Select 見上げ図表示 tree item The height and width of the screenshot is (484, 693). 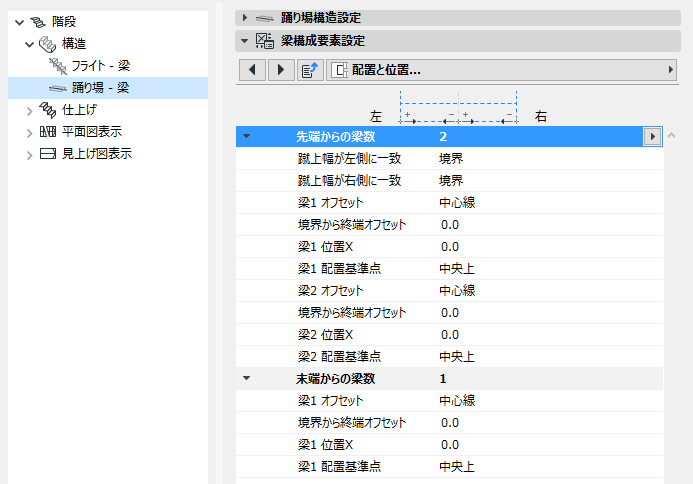pos(97,154)
